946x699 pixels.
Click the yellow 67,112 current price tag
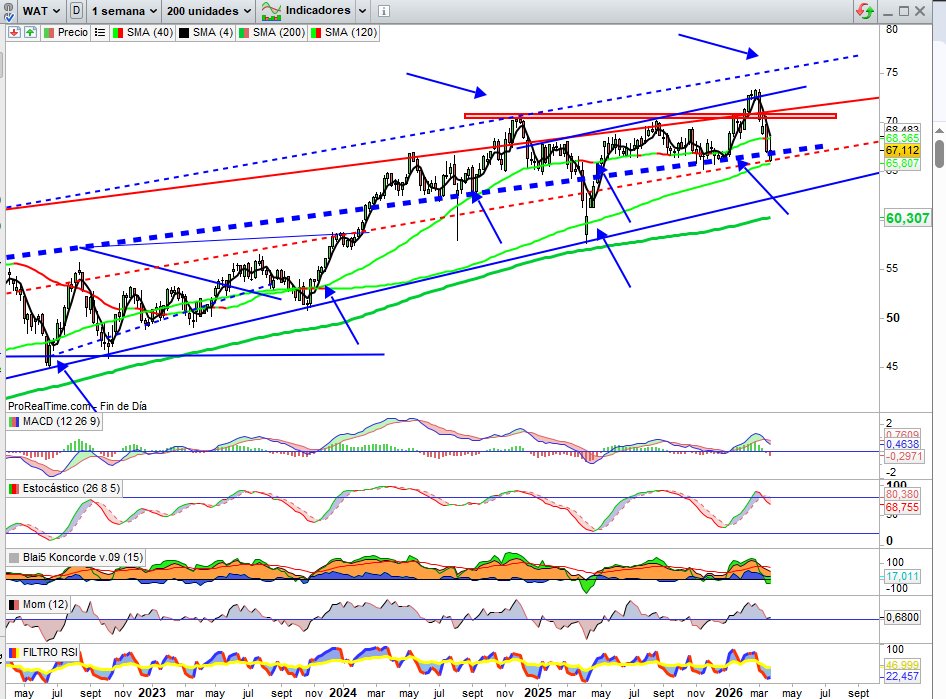tap(903, 151)
